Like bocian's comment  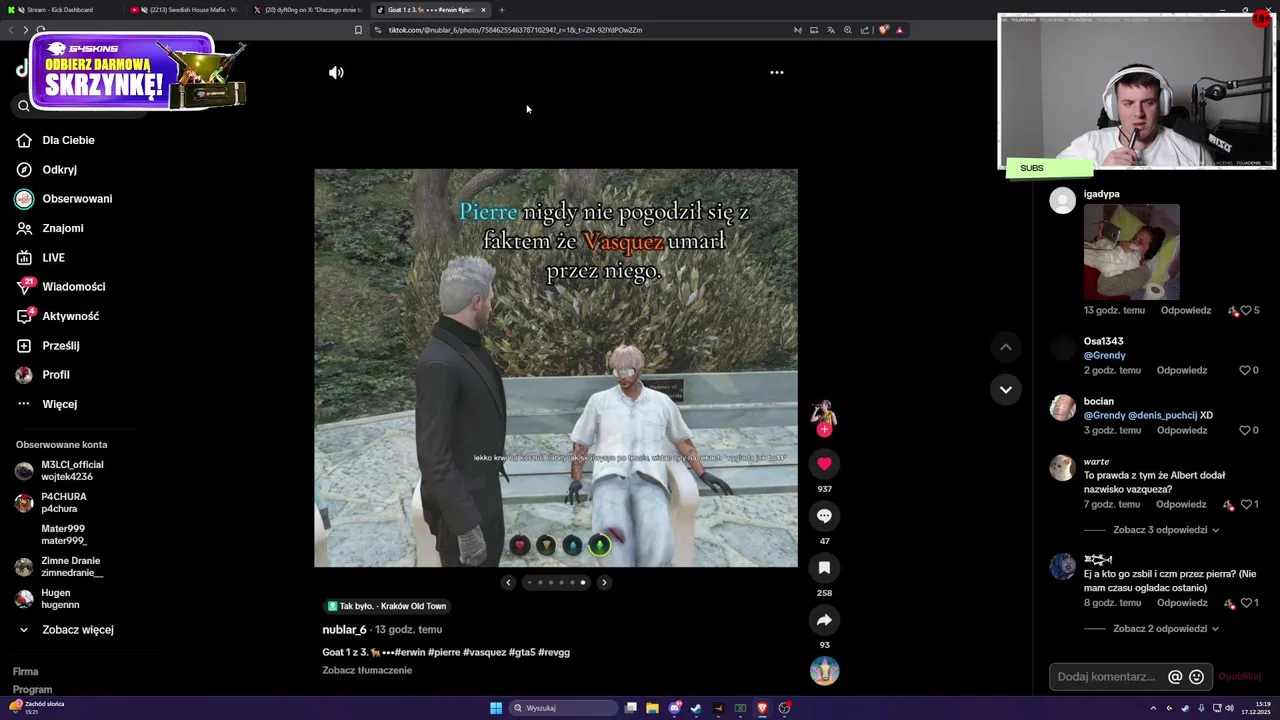[1245, 430]
